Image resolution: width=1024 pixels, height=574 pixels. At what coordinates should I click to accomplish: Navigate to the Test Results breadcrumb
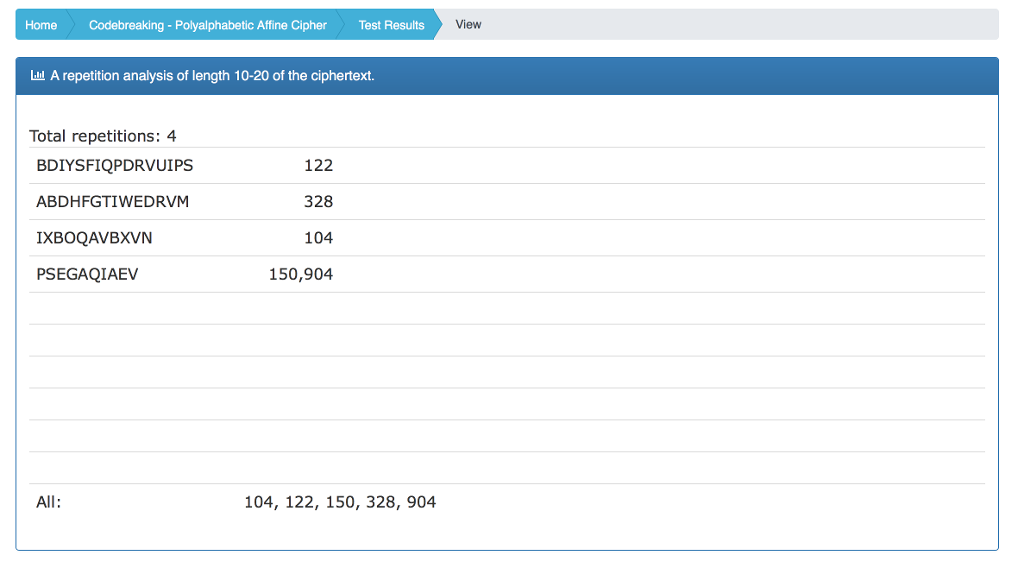(391, 25)
